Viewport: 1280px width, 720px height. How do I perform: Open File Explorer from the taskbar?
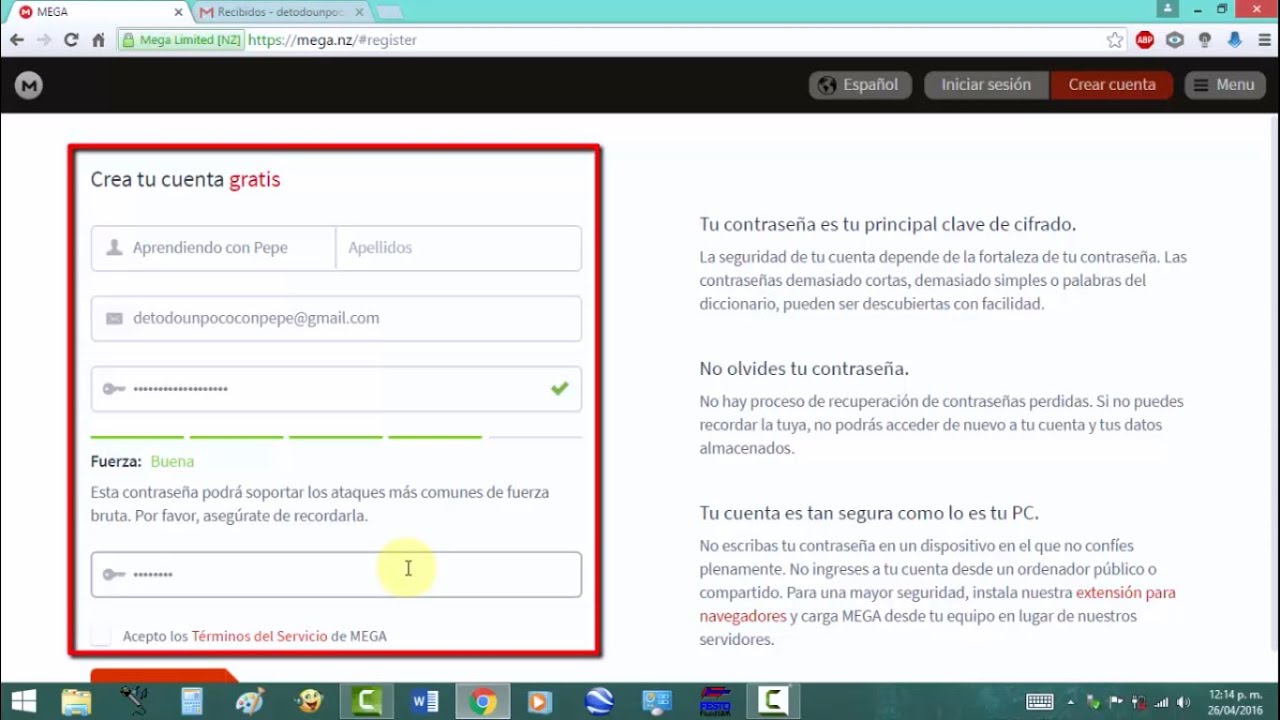tap(76, 701)
